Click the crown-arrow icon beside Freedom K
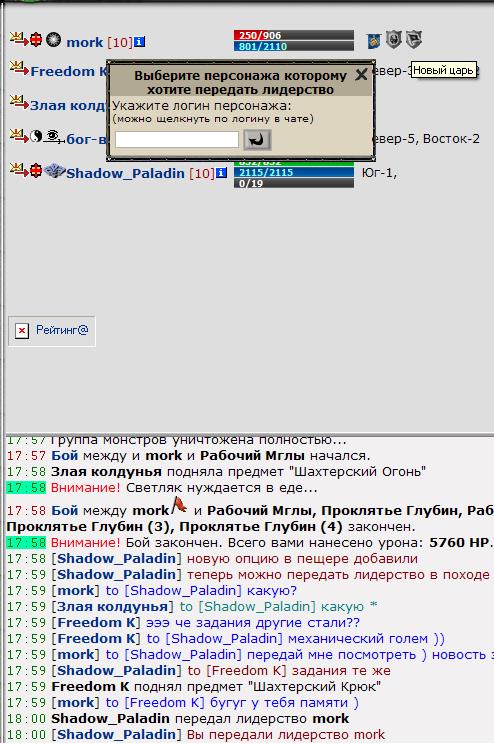Screen dimensions: 494x745 click(x=19, y=68)
